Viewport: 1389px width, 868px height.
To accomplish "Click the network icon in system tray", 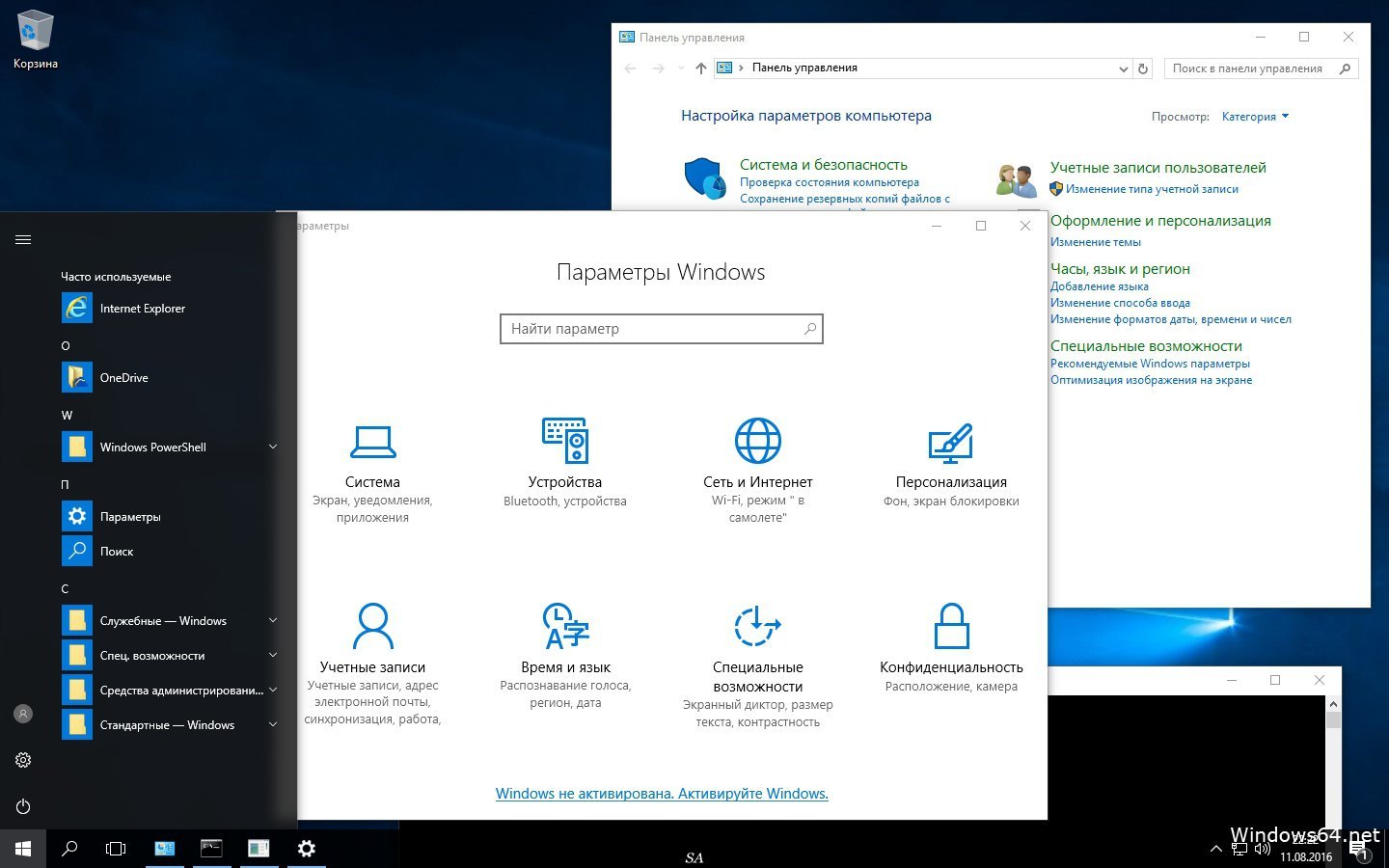I will pos(1239,850).
